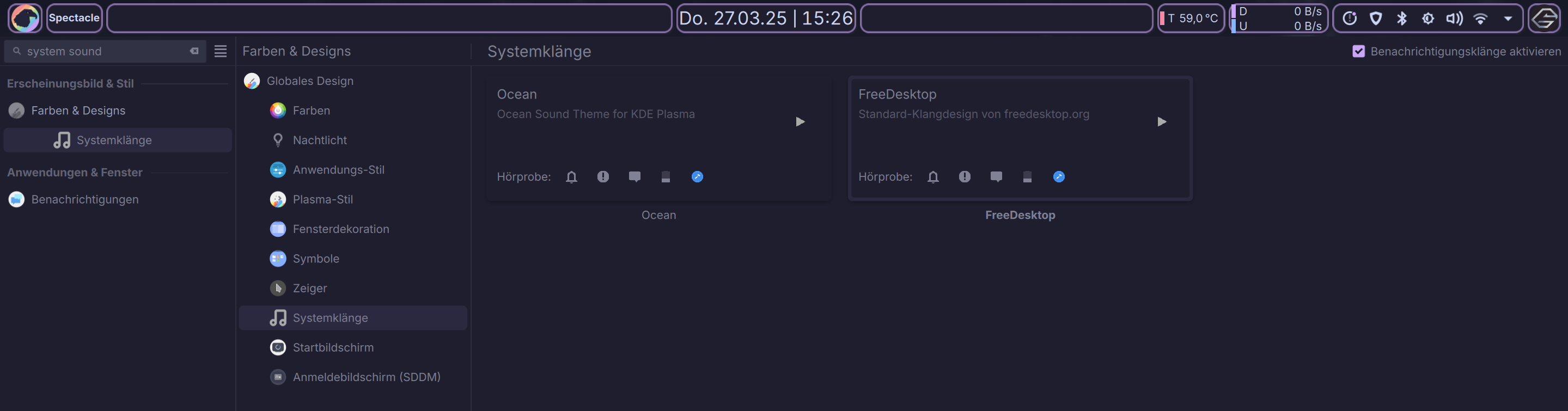Preview Ocean bell notification sound
1568x411 pixels.
571,177
